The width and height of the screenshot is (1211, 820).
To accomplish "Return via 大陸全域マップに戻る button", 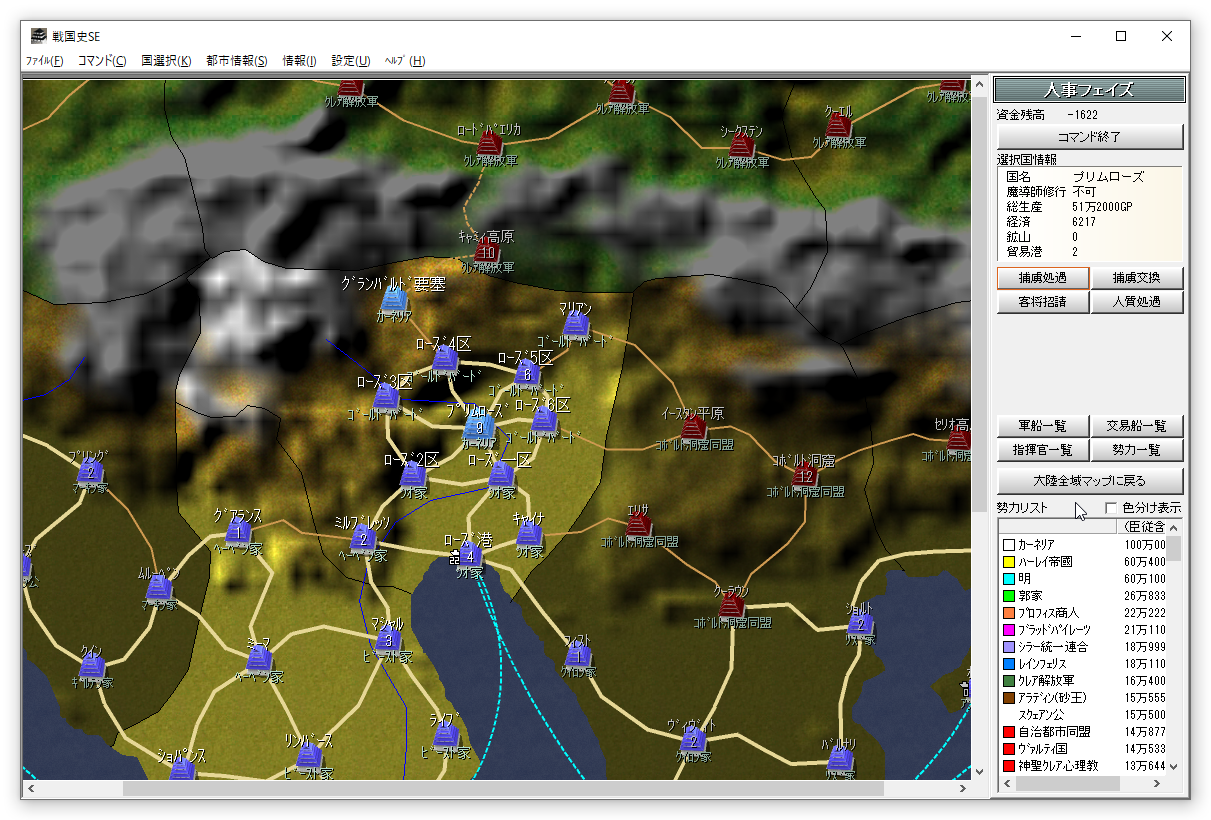I will (x=1090, y=481).
